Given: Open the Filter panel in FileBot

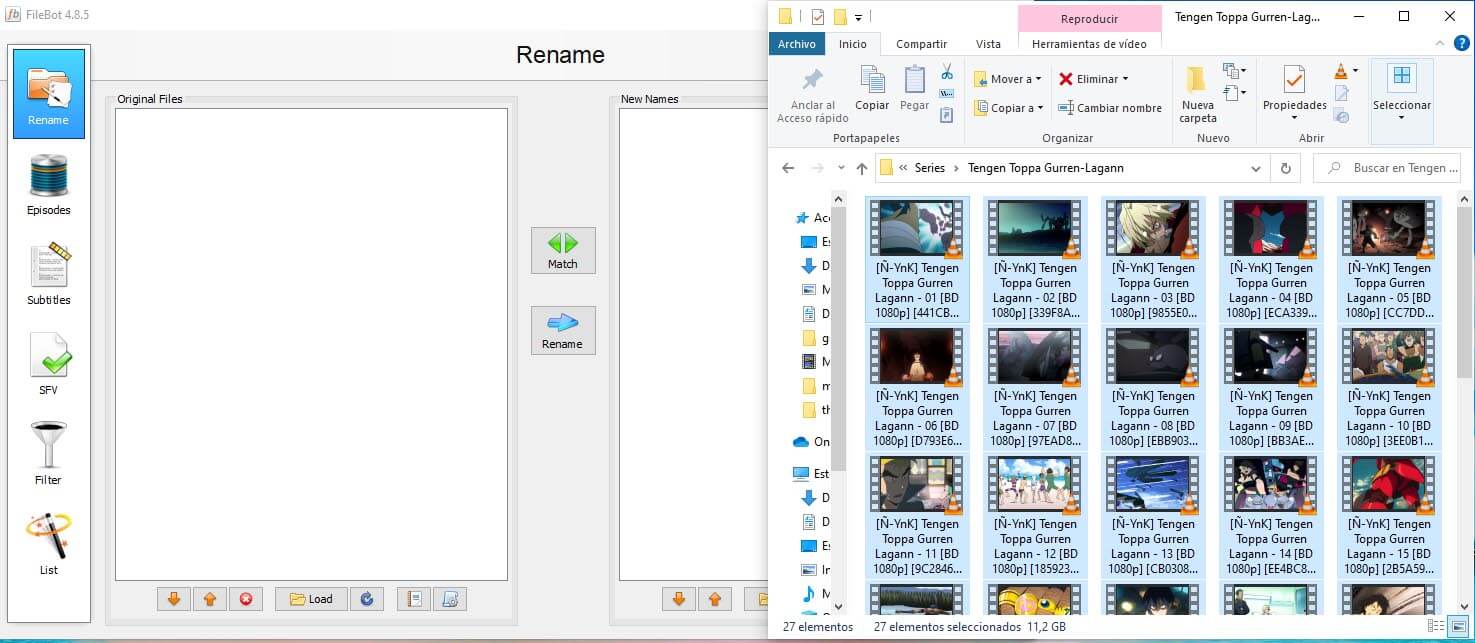Looking at the screenshot, I should point(49,454).
